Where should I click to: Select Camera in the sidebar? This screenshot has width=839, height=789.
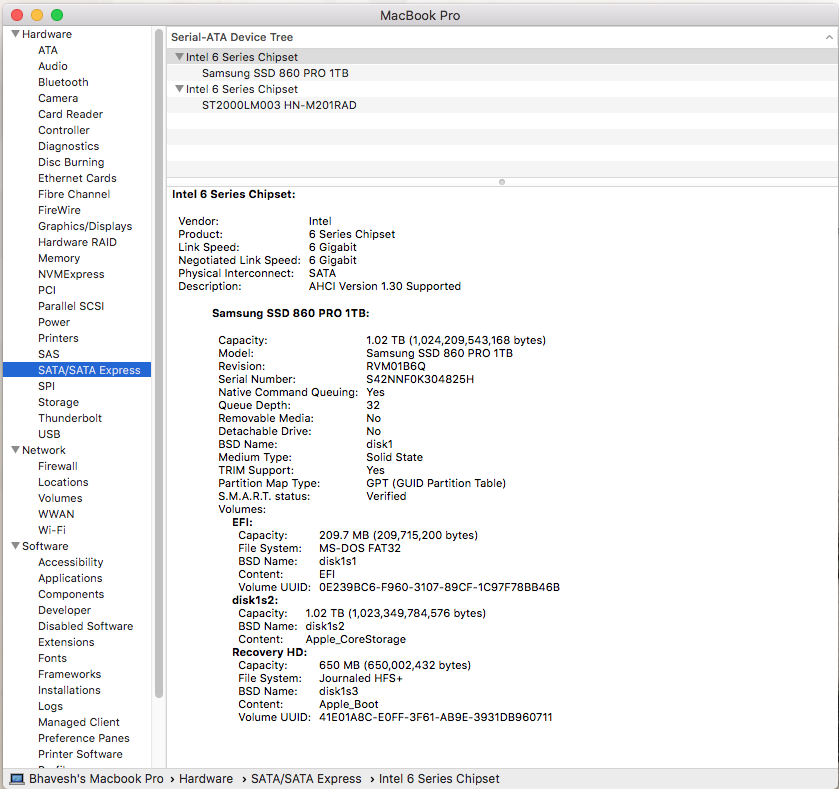point(58,98)
